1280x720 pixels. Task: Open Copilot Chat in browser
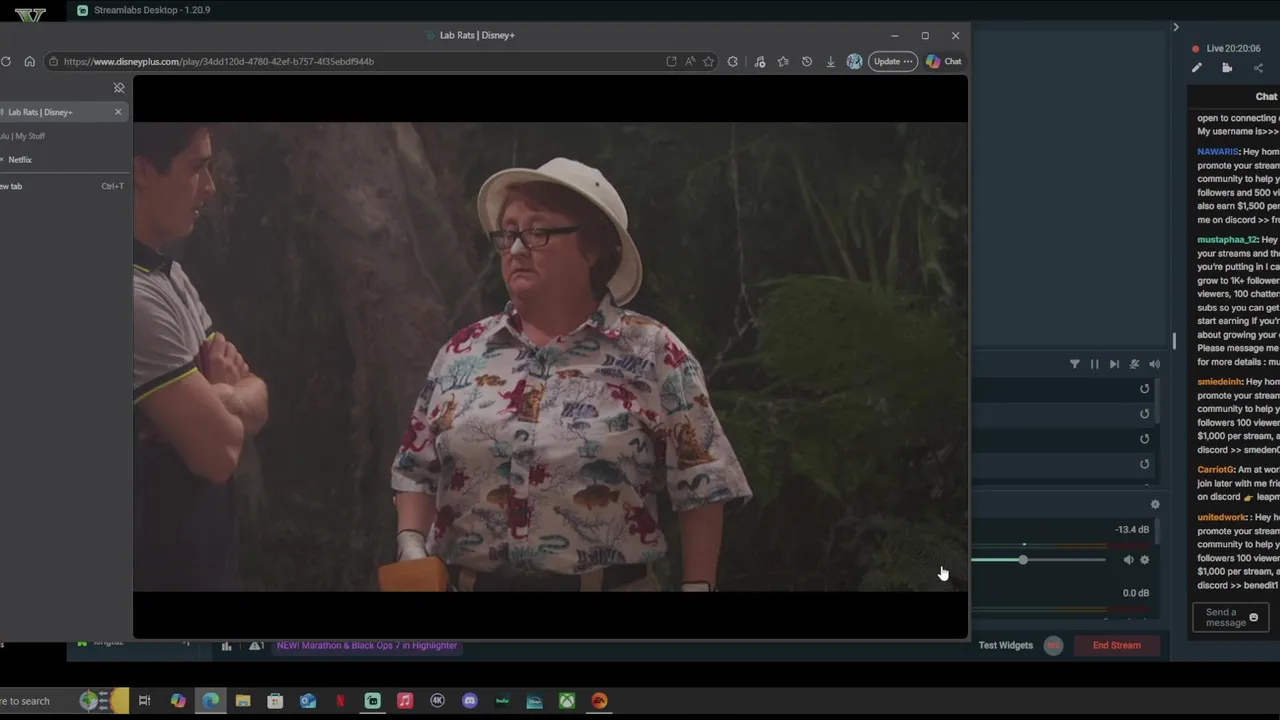(944, 61)
